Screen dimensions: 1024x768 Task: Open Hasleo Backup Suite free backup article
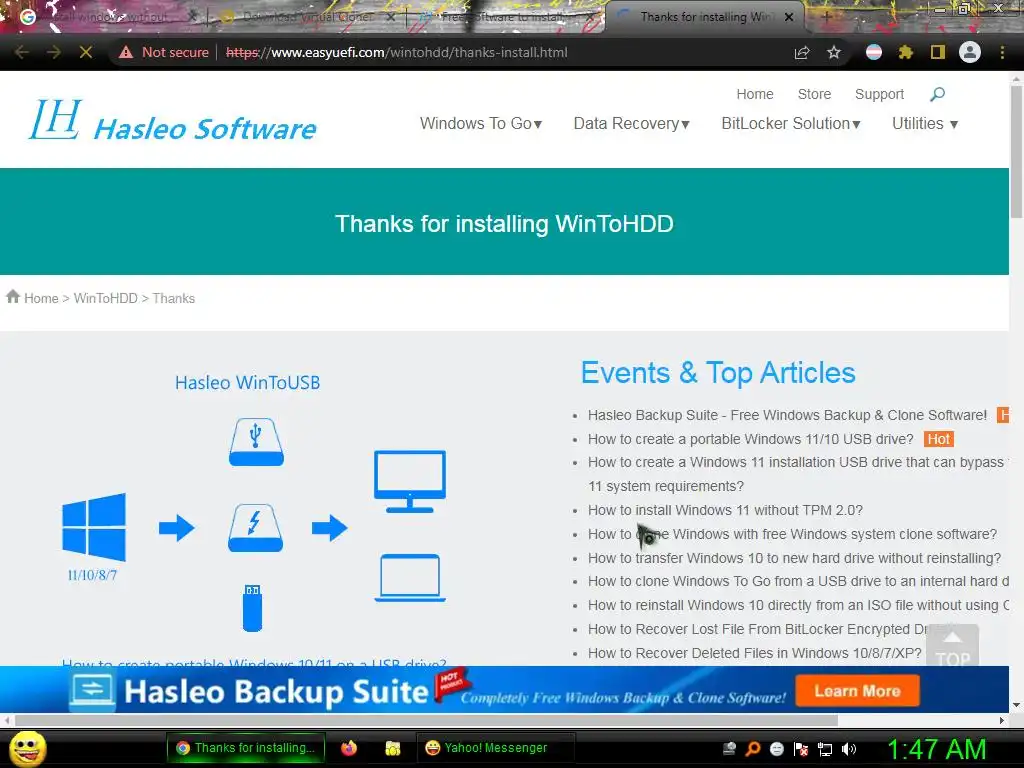pos(788,415)
